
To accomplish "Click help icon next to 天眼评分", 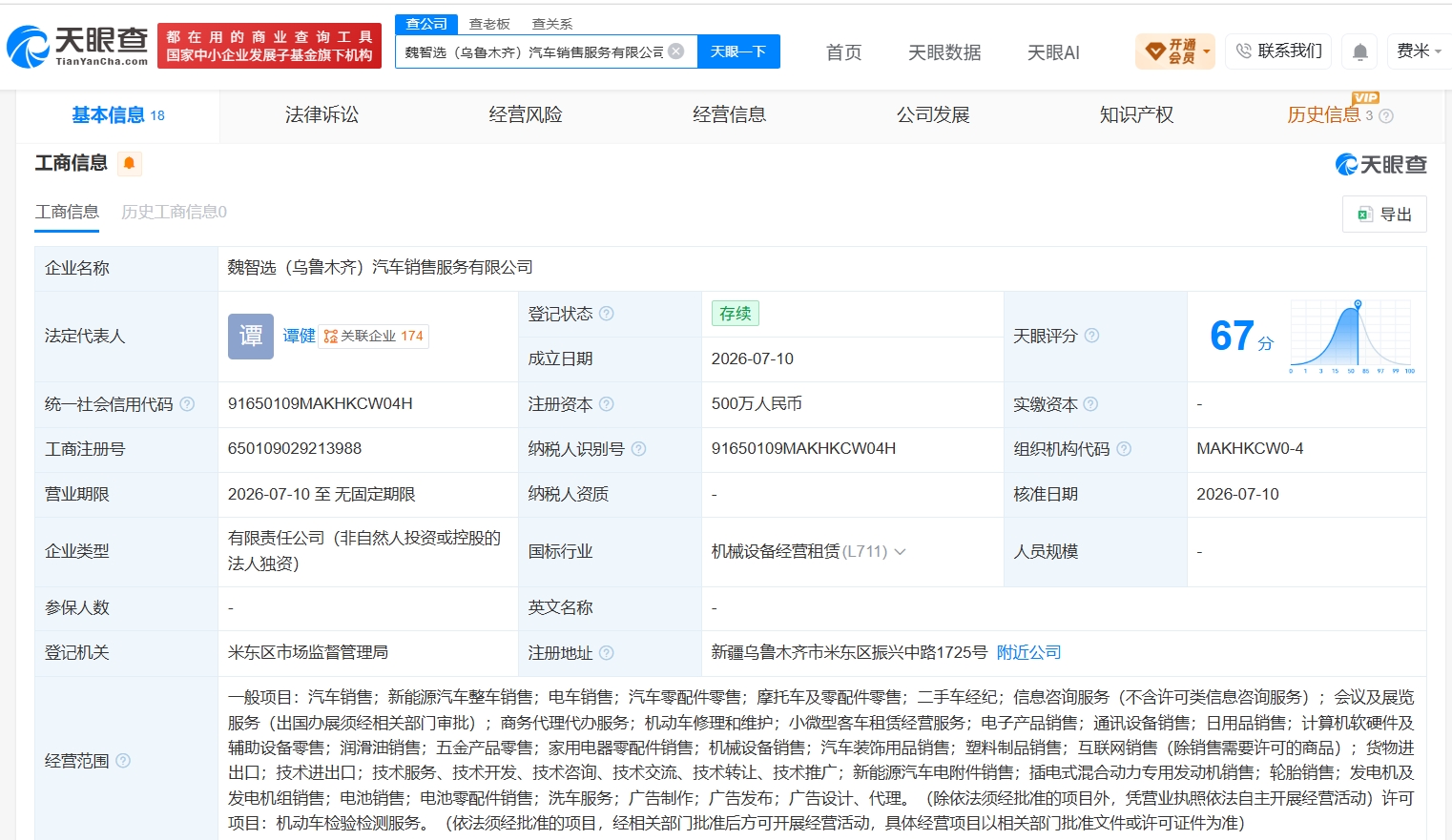I will click(x=1092, y=336).
